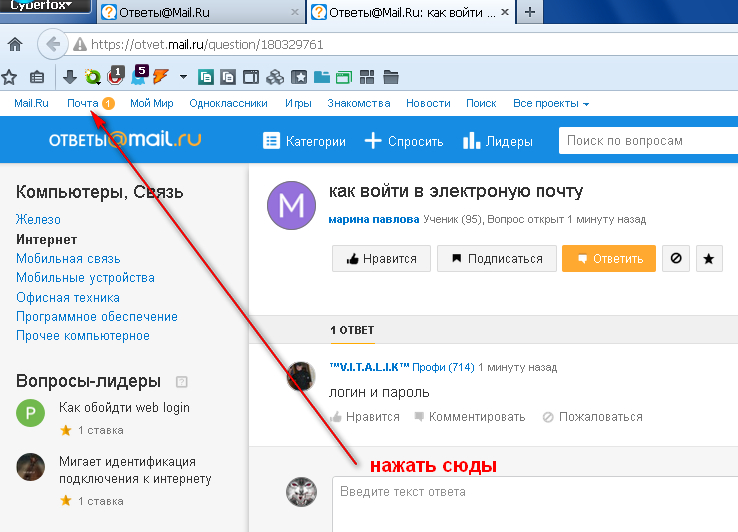
Task: Open the blue ghost extension showing 5
Action: (x=139, y=75)
